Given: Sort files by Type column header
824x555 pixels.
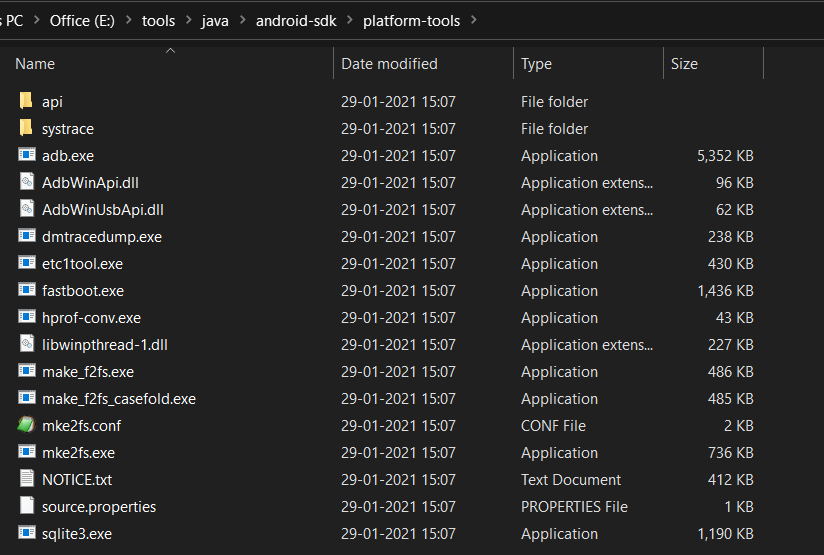Looking at the screenshot, I should pyautogui.click(x=536, y=64).
